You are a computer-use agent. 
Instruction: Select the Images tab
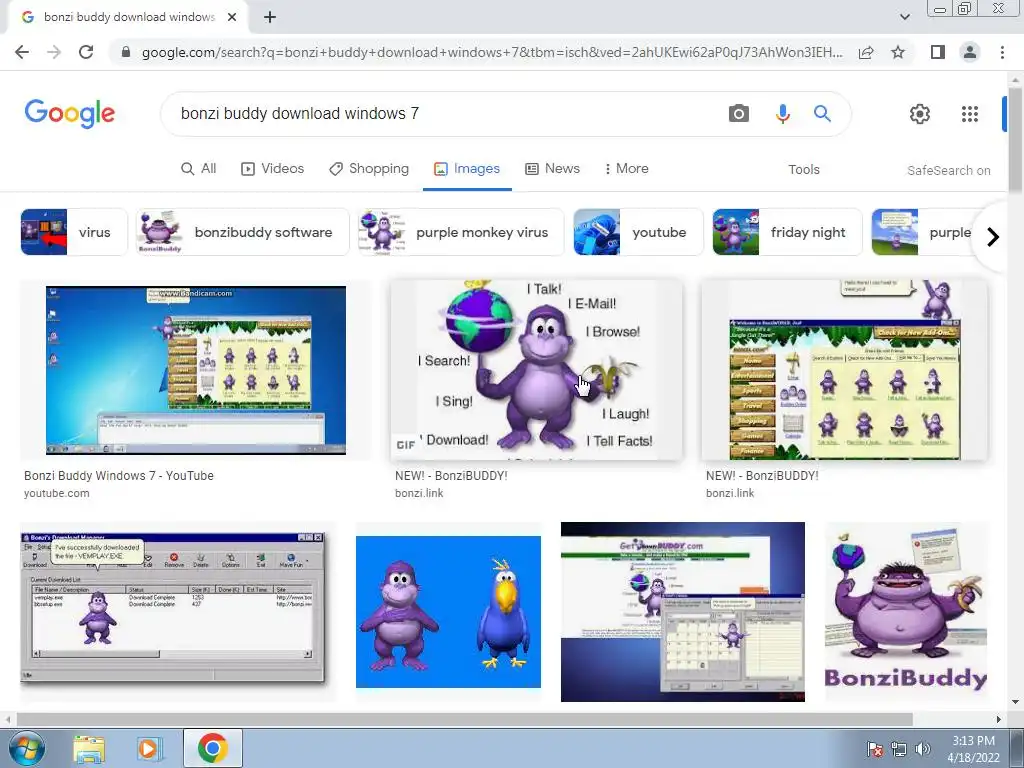[x=467, y=168]
